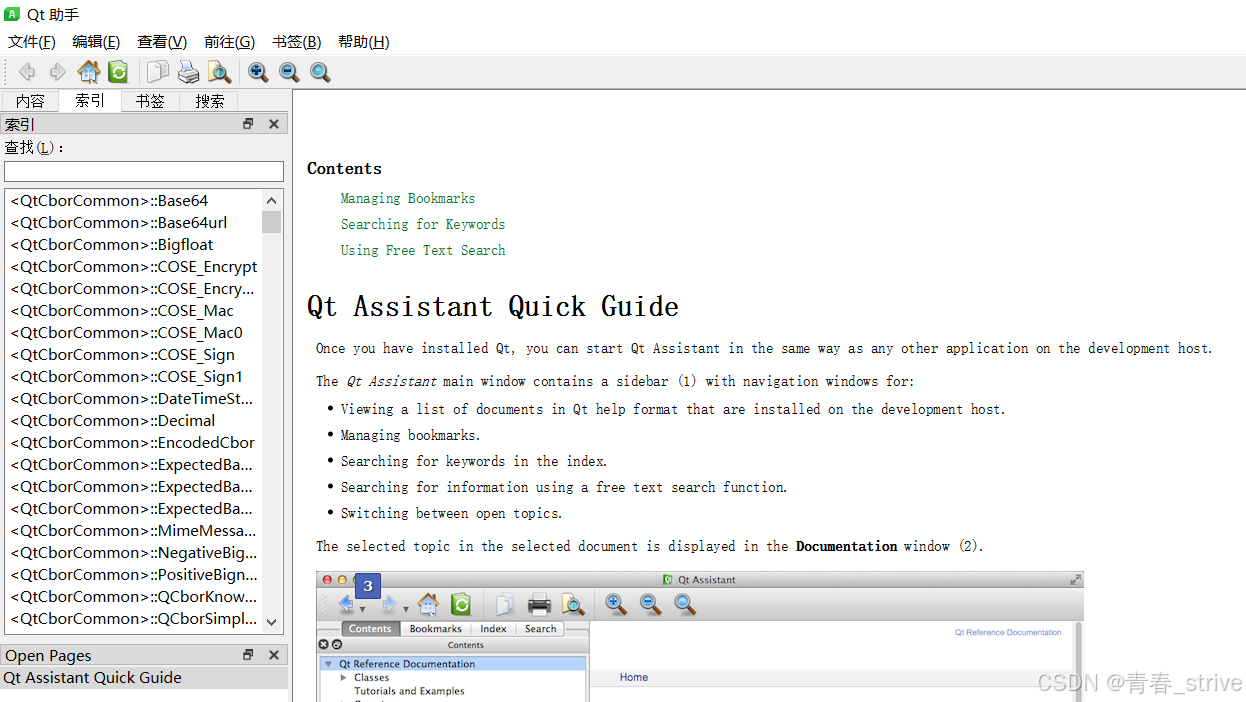Select <QtCborCommon>::Base64url index entry

tap(133, 222)
